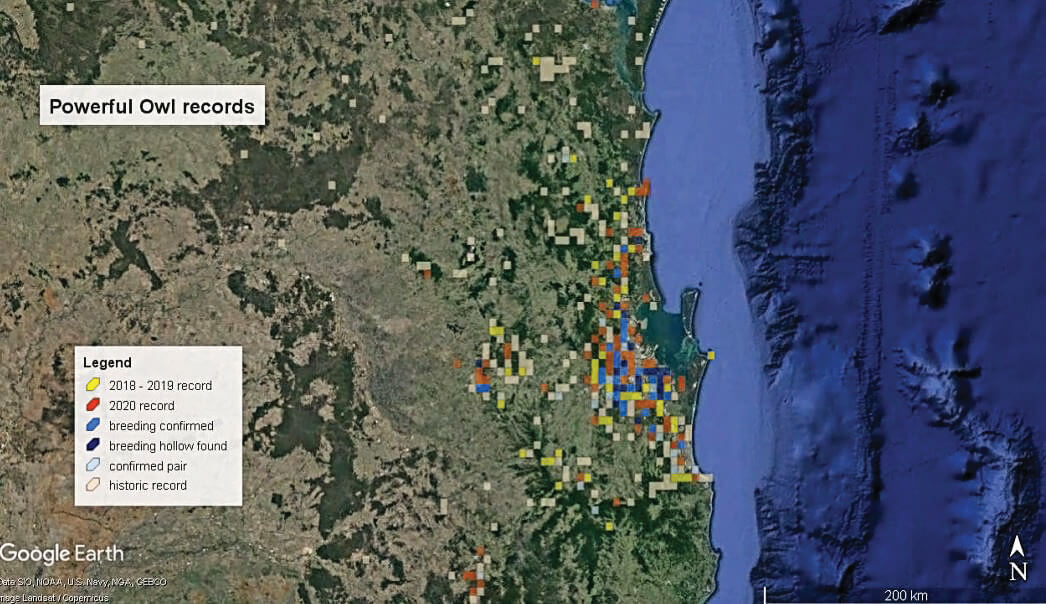Pick the 'historic record' legend entry
The image size is (1046, 604).
148,485
